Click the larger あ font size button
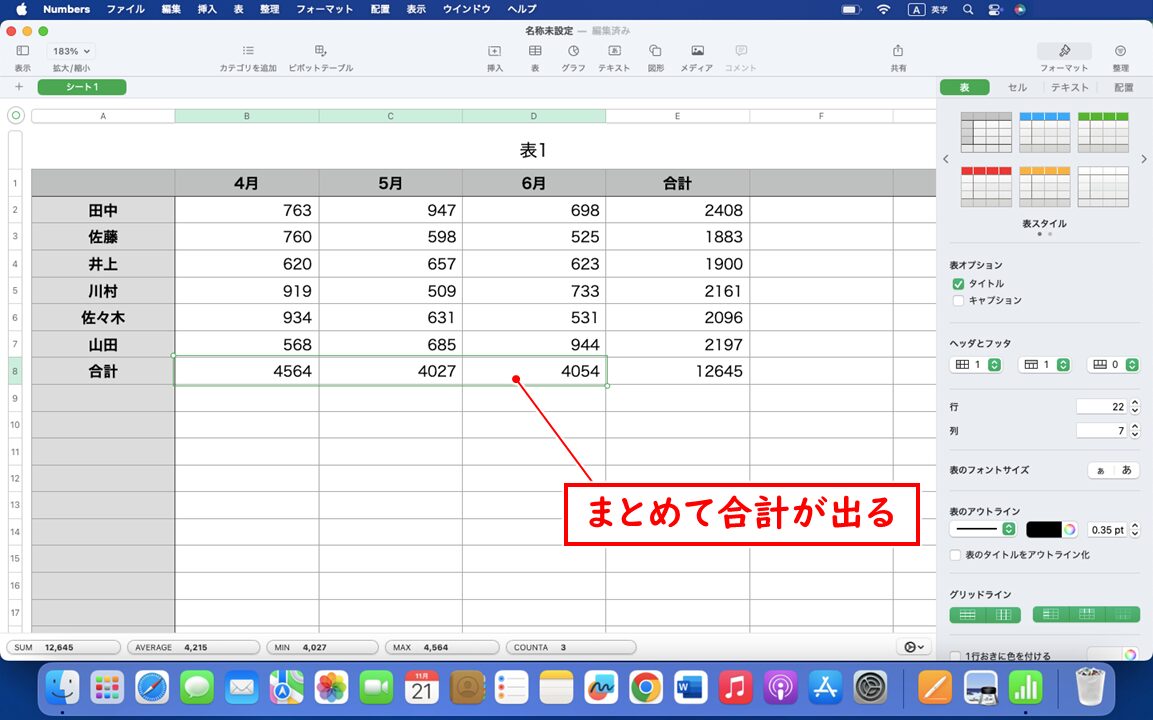 click(1128, 470)
